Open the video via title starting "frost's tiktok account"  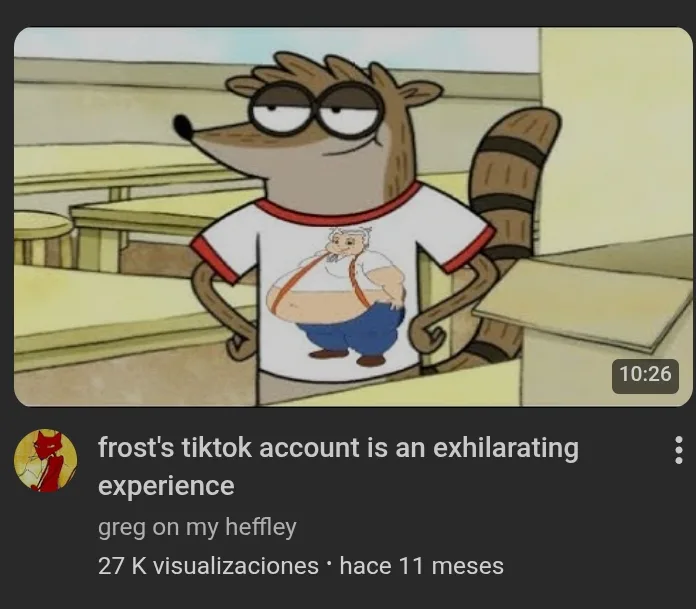338,466
